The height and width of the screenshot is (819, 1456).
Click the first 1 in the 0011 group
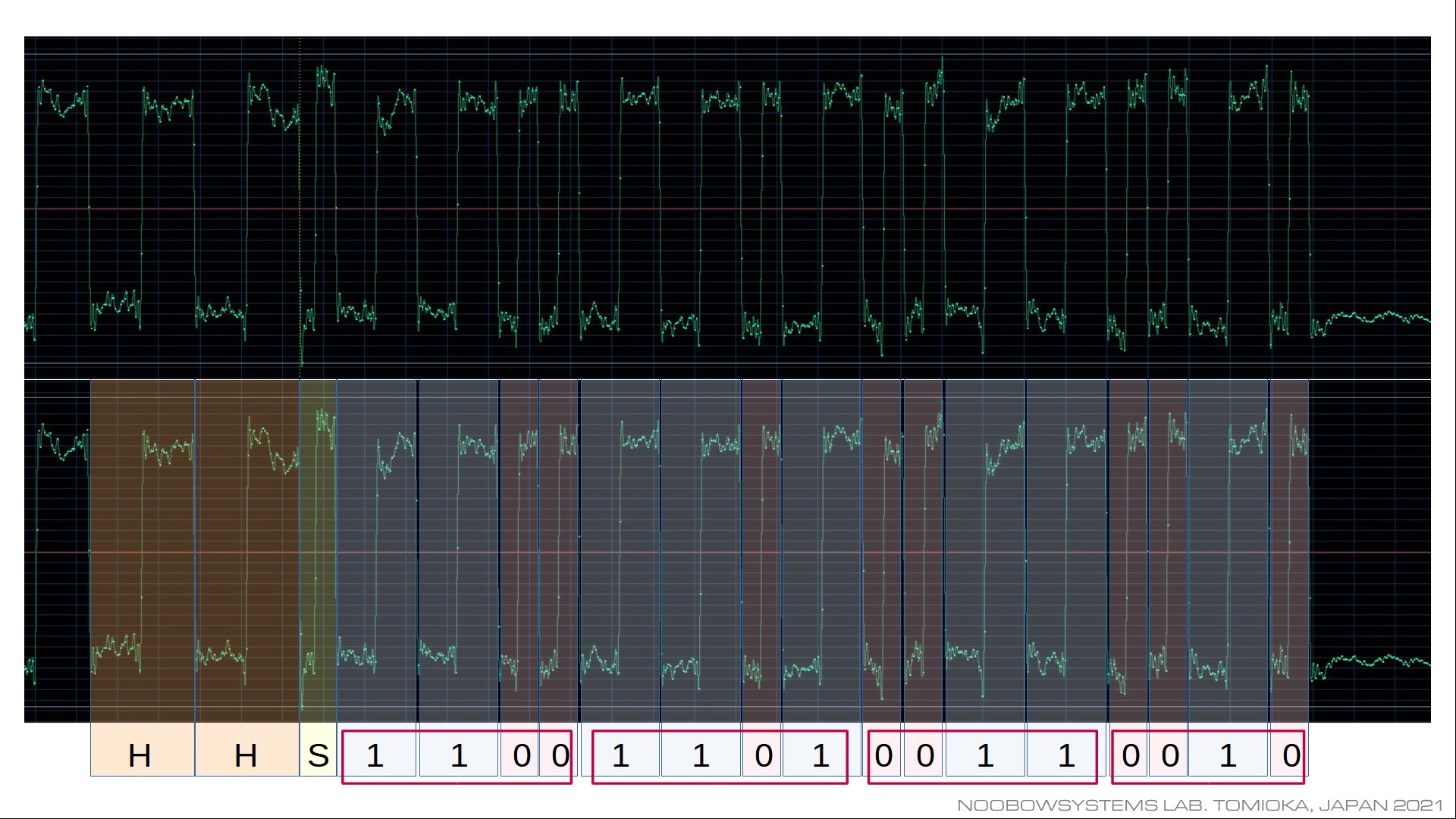985,749
